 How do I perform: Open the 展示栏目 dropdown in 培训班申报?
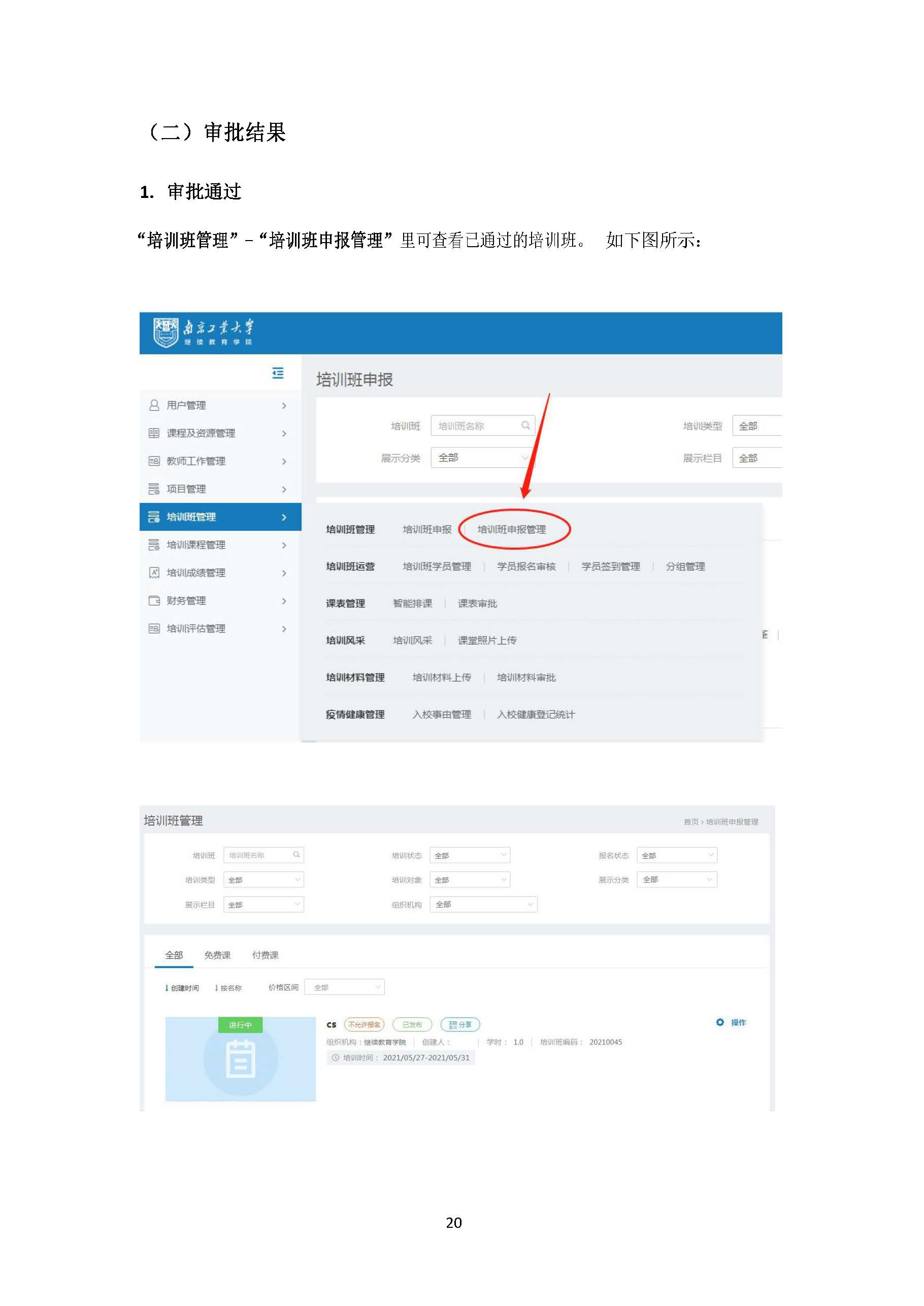pyautogui.click(x=757, y=457)
